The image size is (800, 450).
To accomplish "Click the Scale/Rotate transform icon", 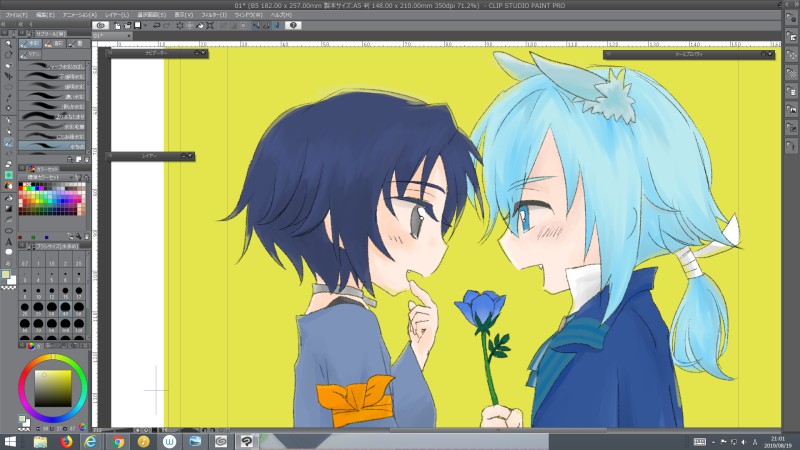I will coord(210,25).
